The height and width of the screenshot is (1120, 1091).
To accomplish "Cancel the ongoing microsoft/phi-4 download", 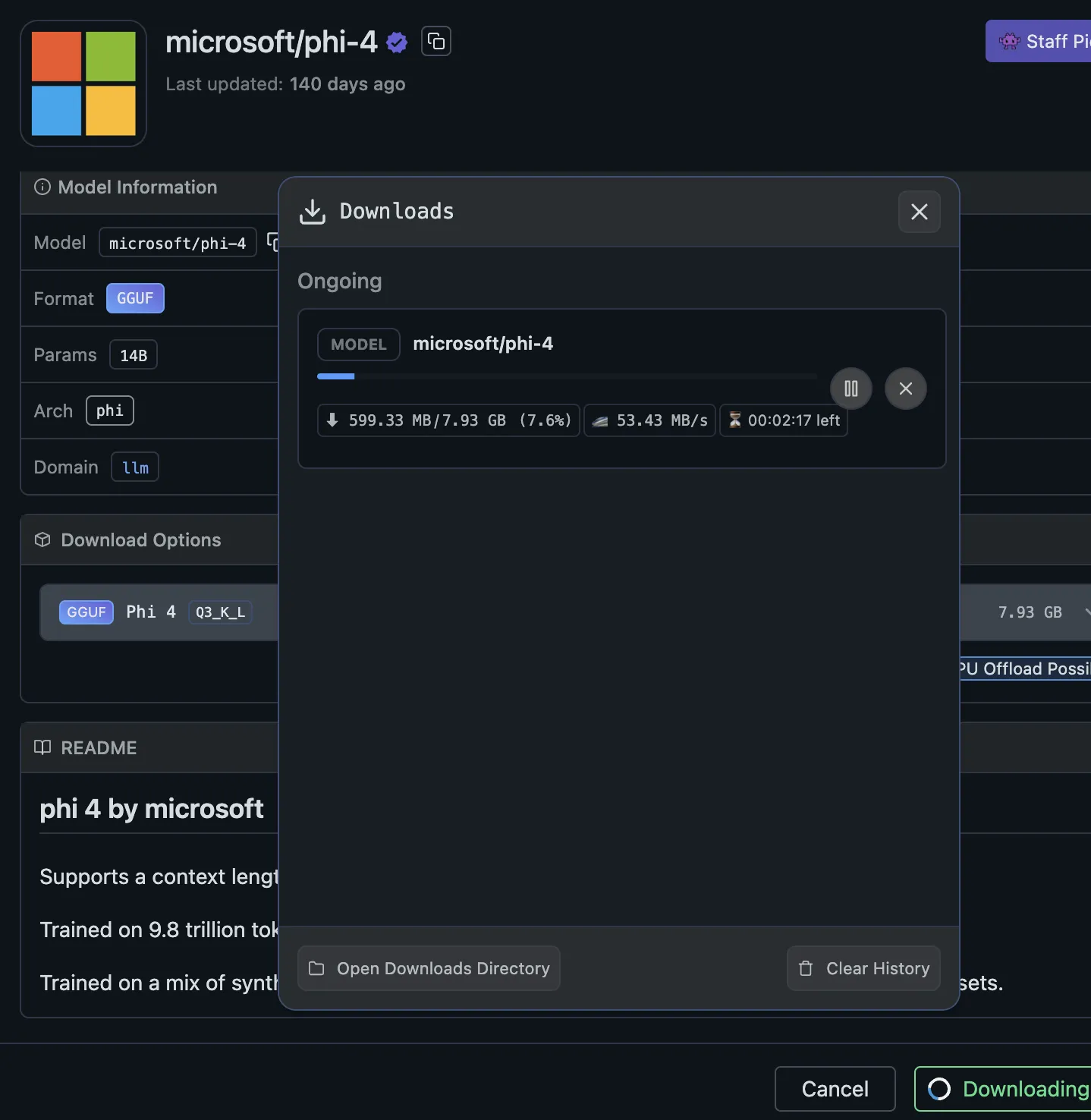I will 906,389.
